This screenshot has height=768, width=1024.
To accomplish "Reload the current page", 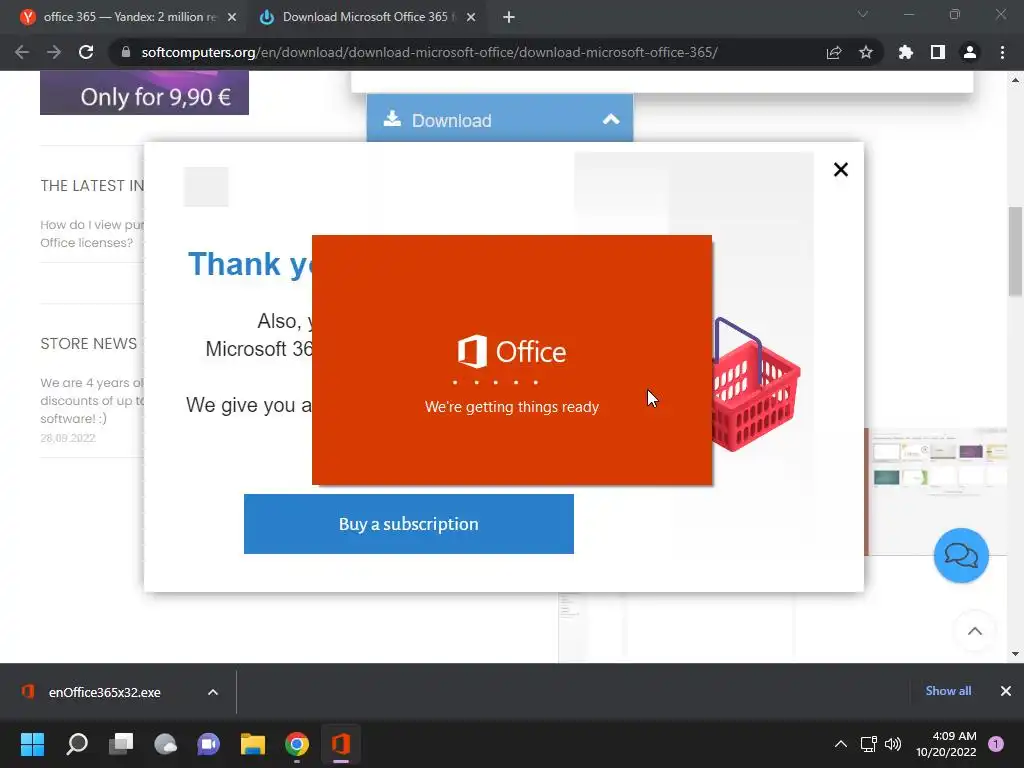I will 86,52.
